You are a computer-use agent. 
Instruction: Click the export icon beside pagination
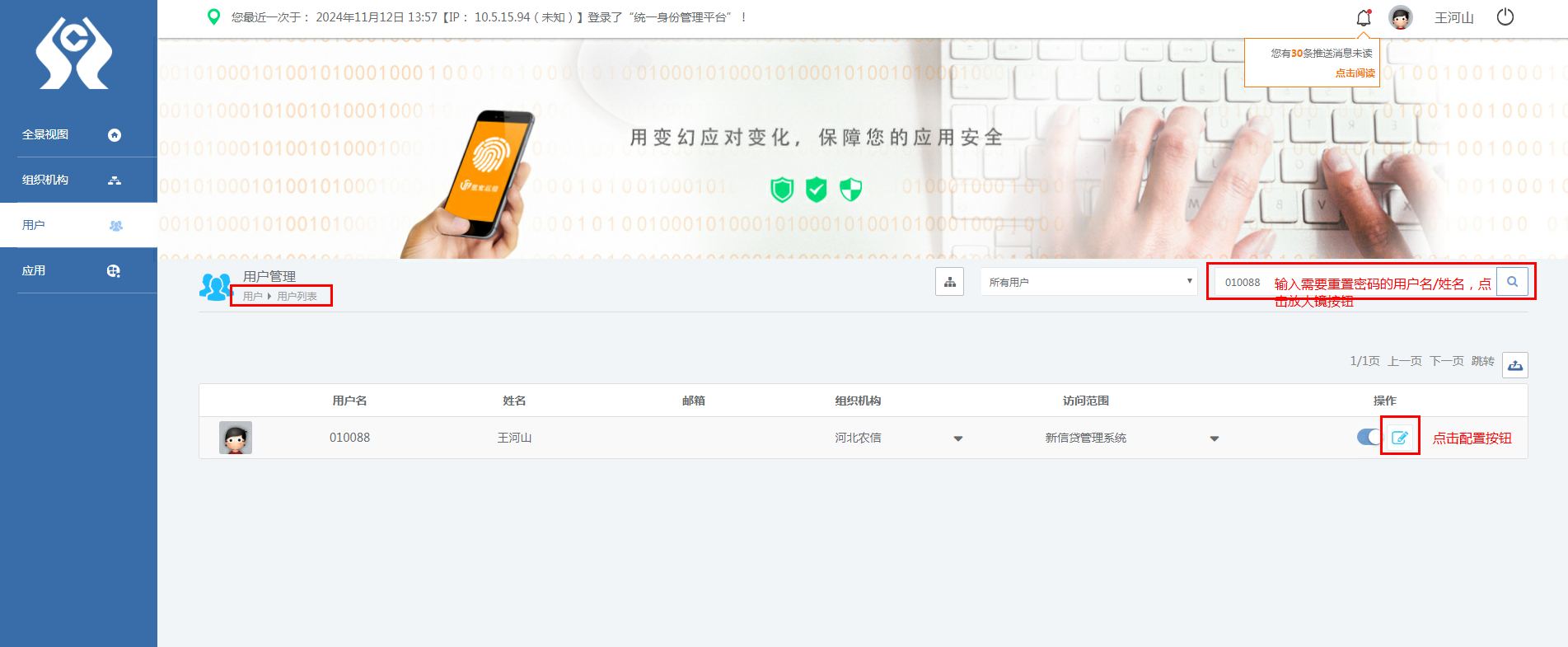(1515, 365)
